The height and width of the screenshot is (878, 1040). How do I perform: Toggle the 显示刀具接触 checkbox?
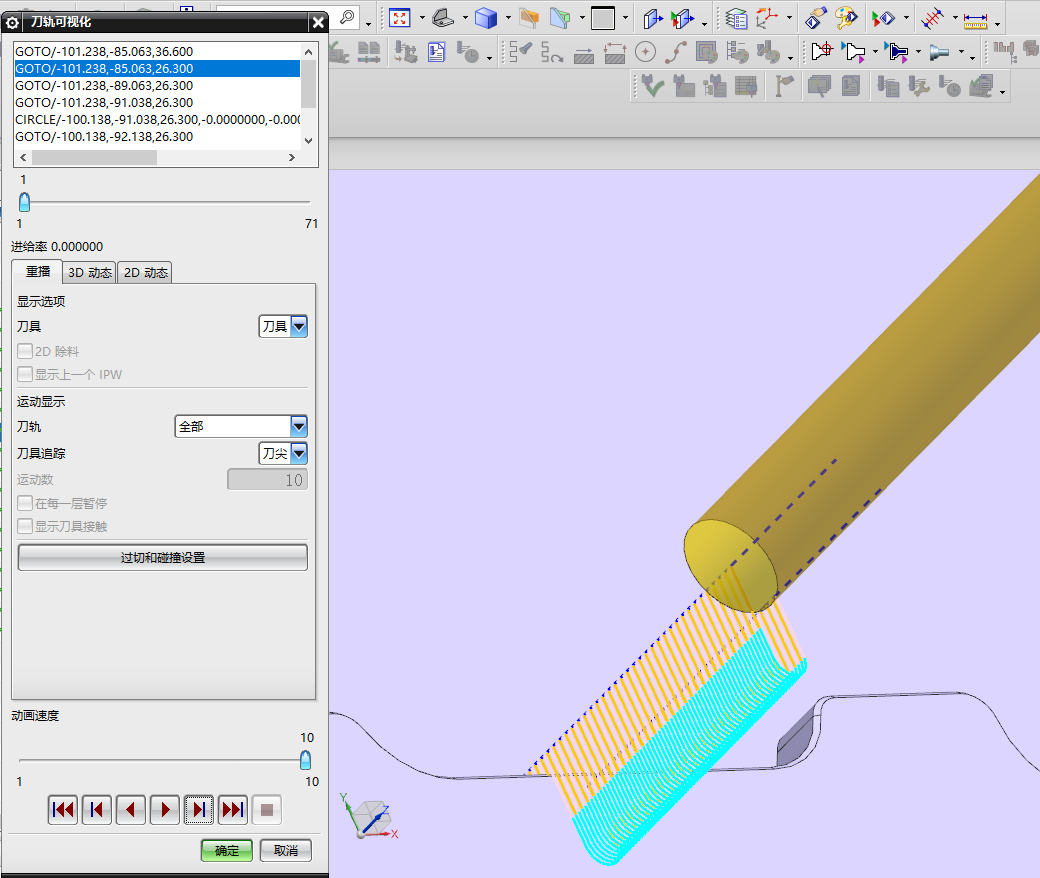pos(25,526)
